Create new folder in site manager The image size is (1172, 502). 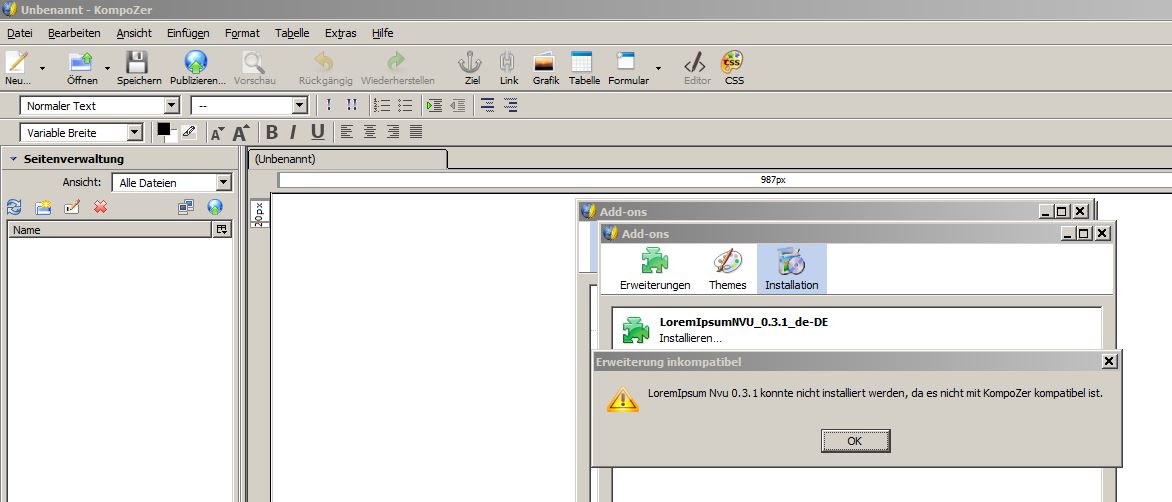point(43,208)
